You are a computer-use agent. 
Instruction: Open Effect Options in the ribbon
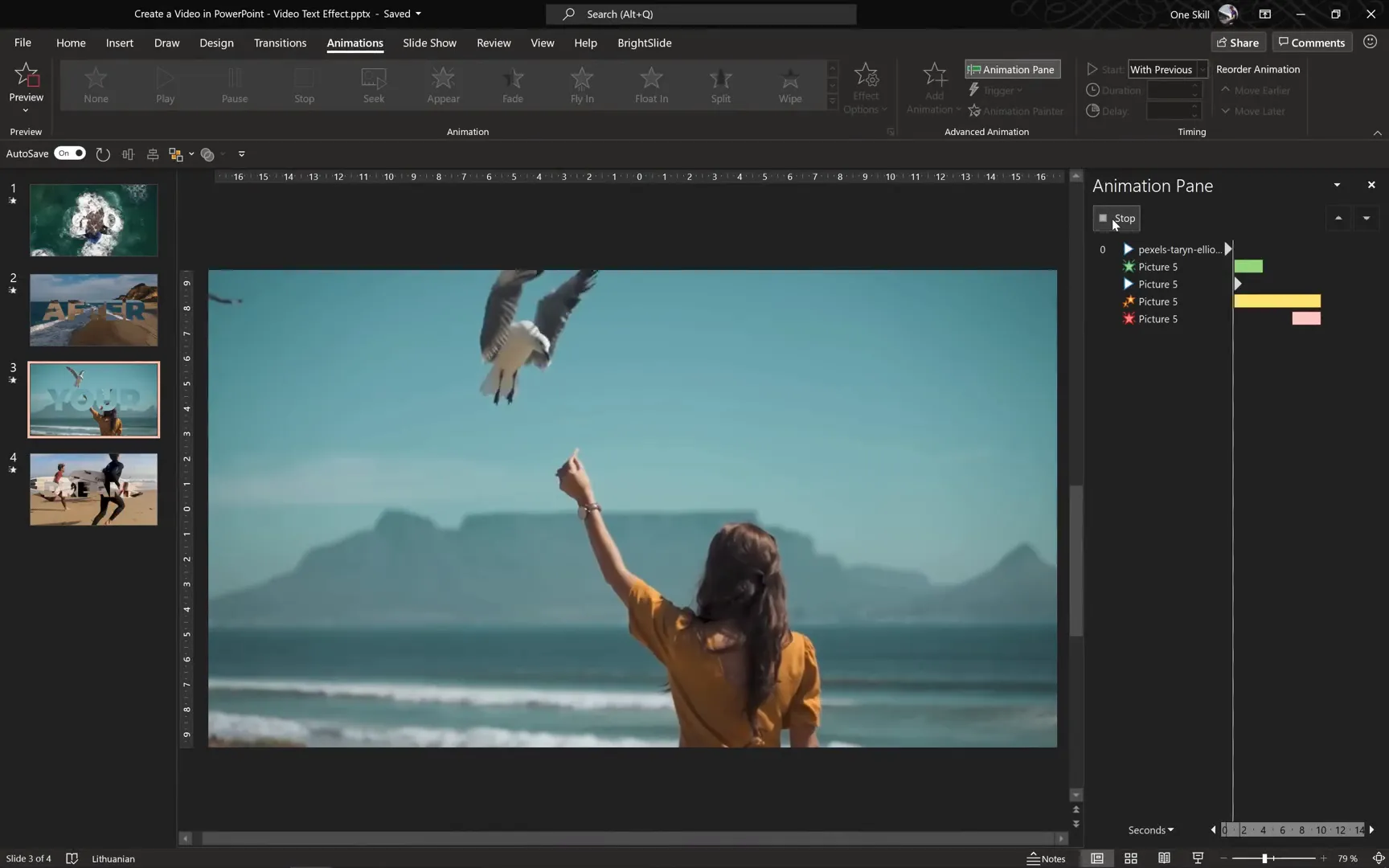(866, 87)
